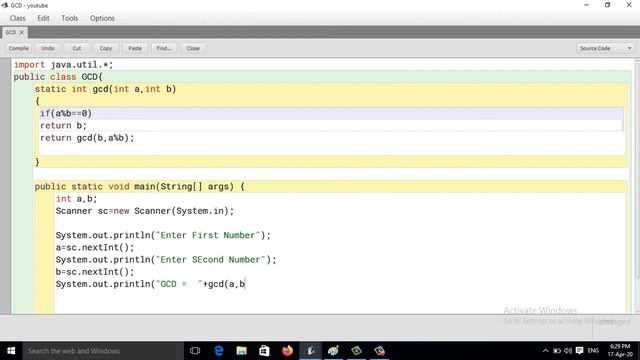
Task: Click the Close toolbar button
Action: click(x=193, y=48)
